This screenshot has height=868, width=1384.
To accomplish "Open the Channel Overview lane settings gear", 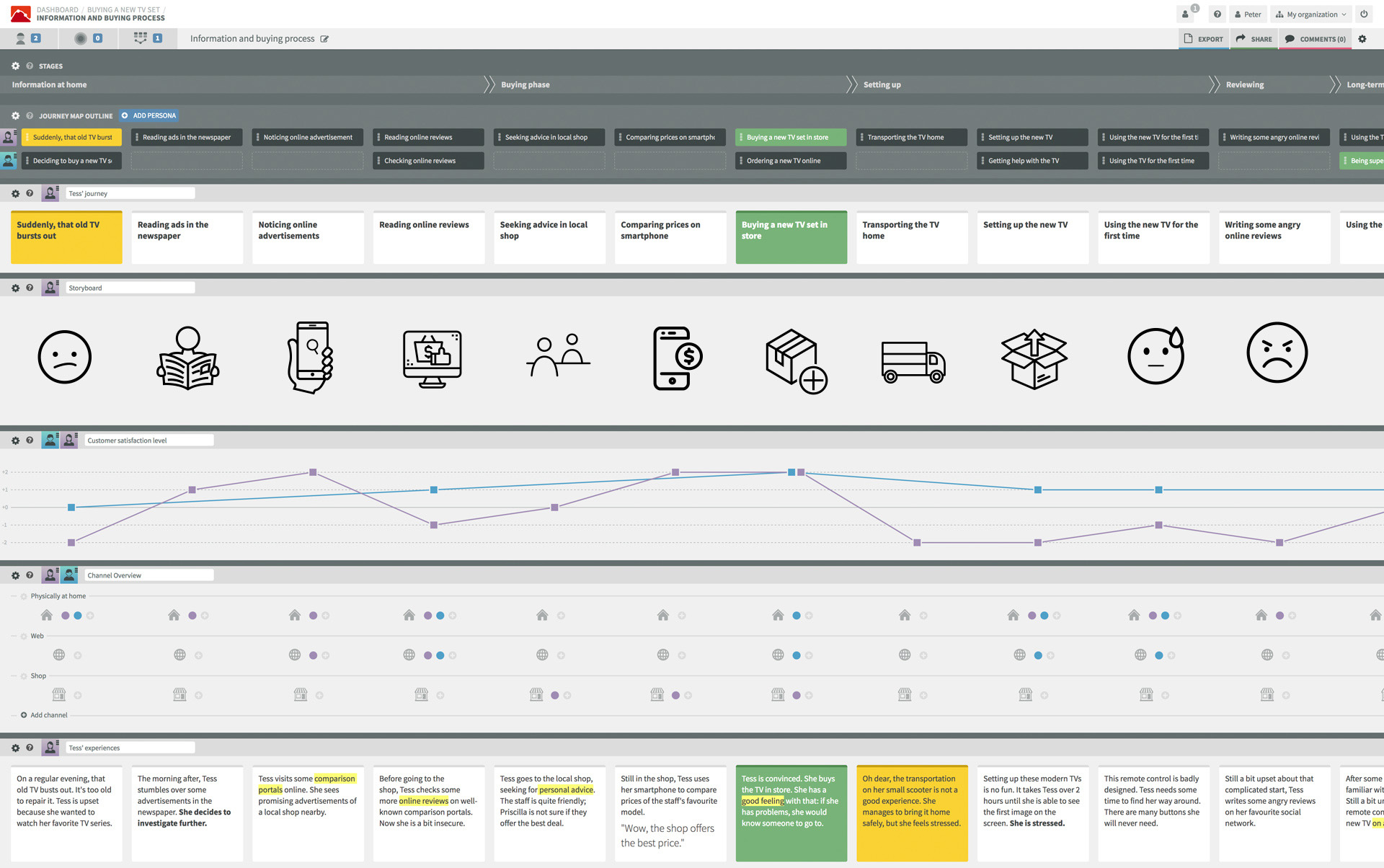I will 14,575.
